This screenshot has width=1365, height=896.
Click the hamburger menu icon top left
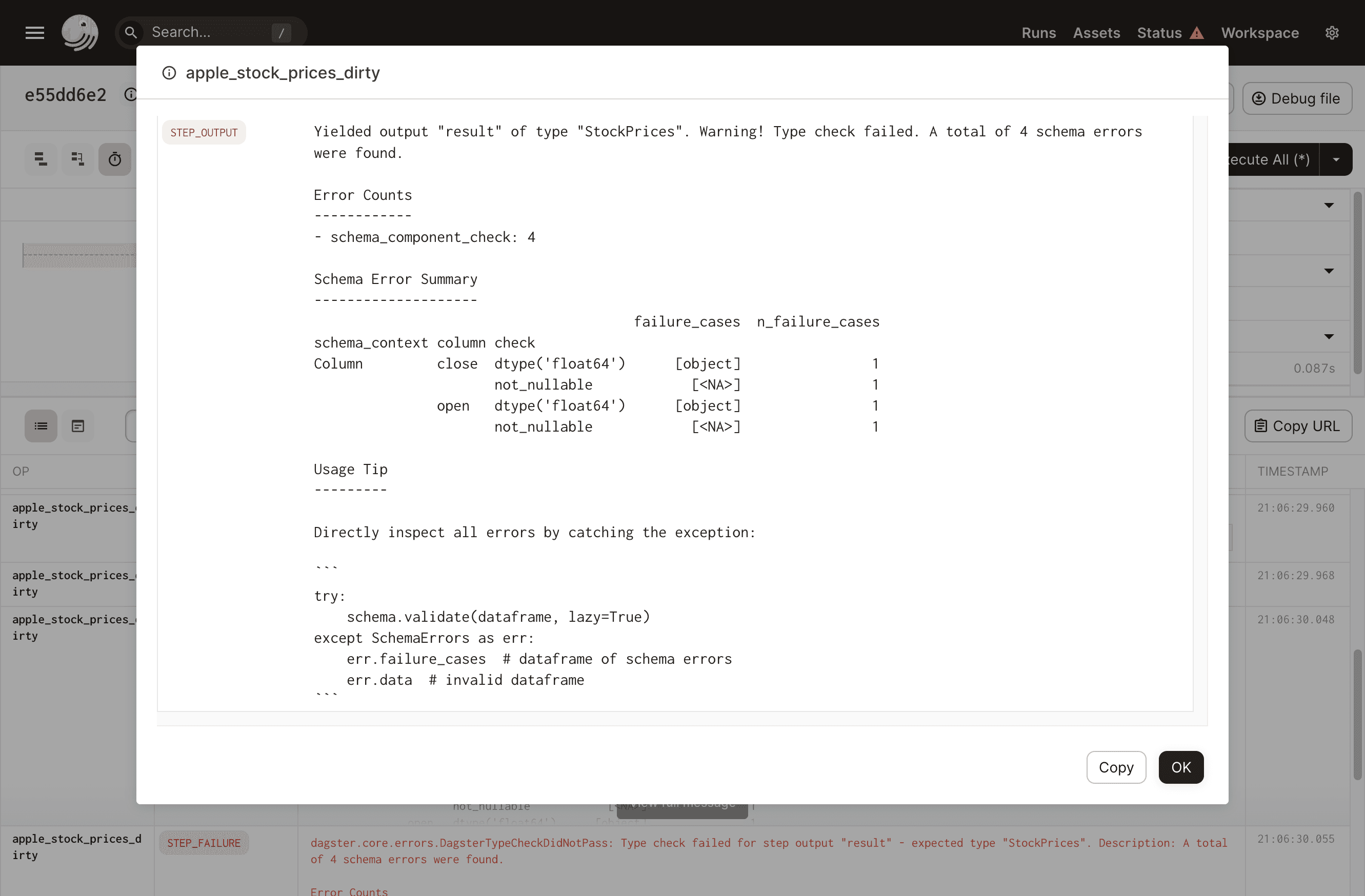point(35,32)
